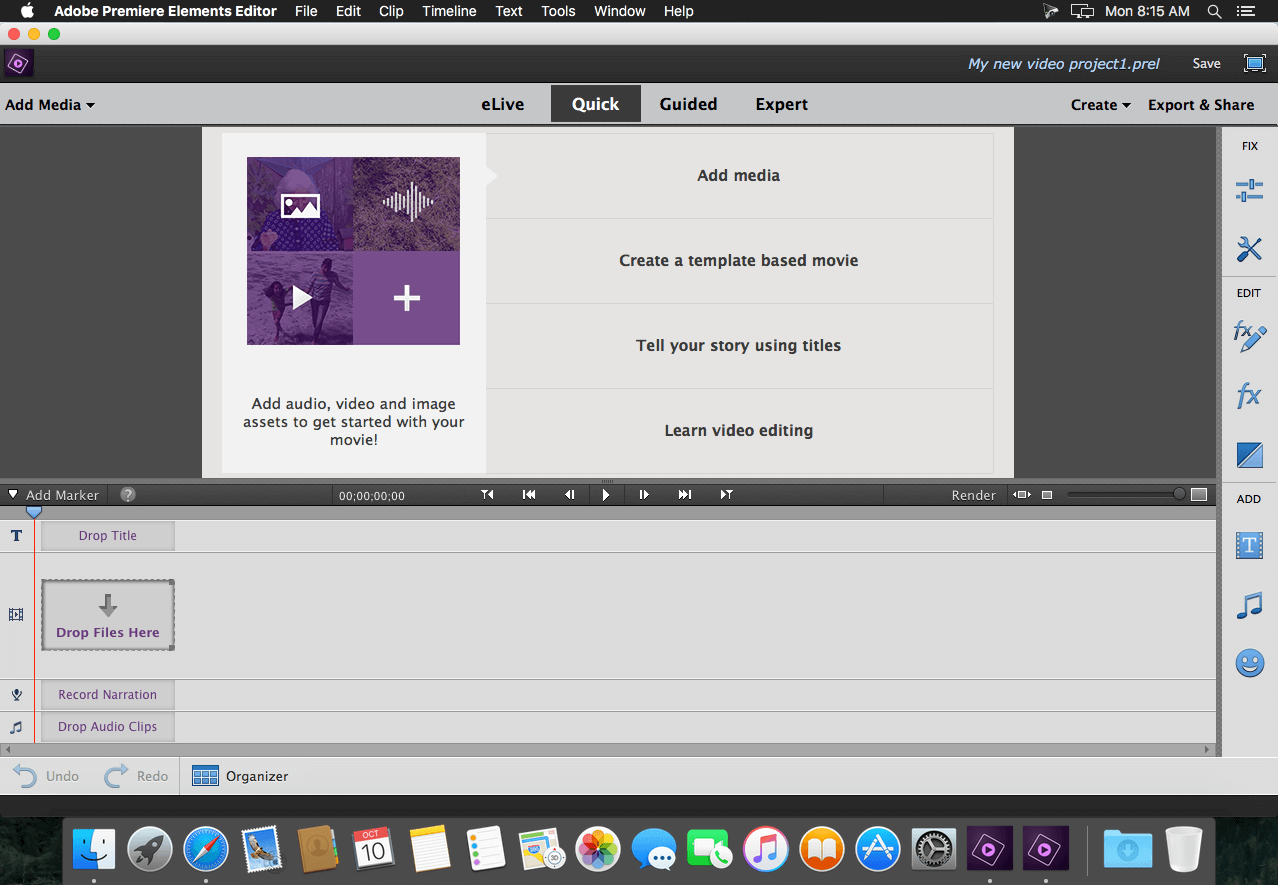Open the Organizer grid icon
Screen dimensions: 1278x885
click(x=205, y=776)
